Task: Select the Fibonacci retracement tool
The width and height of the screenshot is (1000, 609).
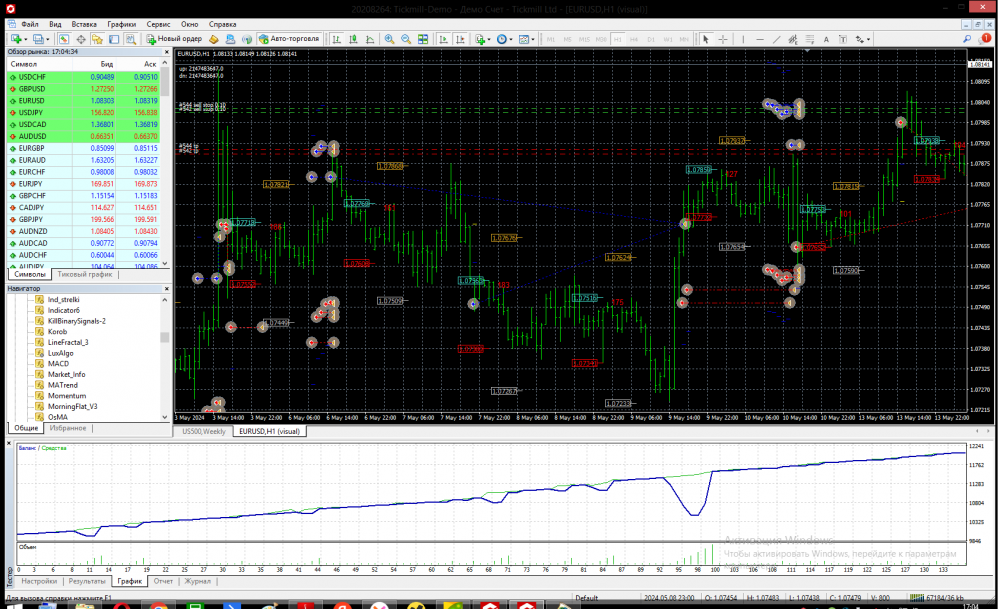Action: click(x=809, y=39)
